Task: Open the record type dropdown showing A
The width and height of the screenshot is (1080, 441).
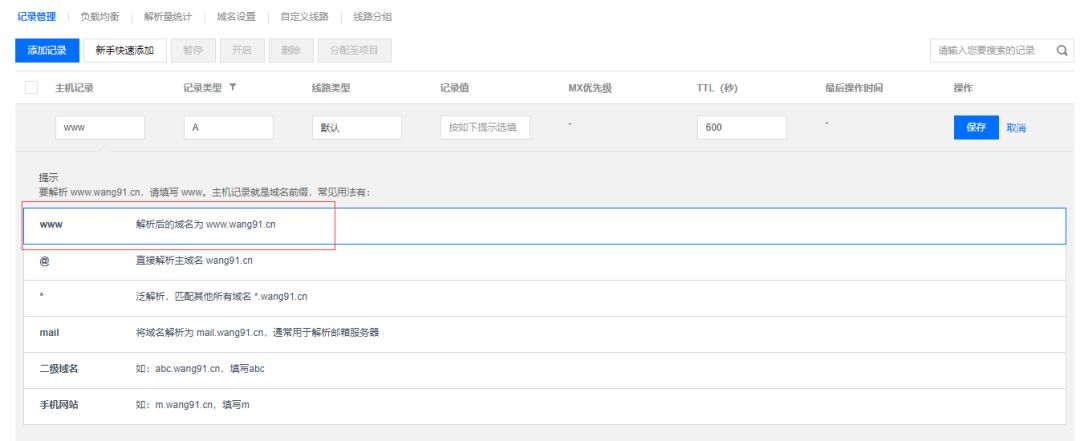Action: tap(229, 127)
